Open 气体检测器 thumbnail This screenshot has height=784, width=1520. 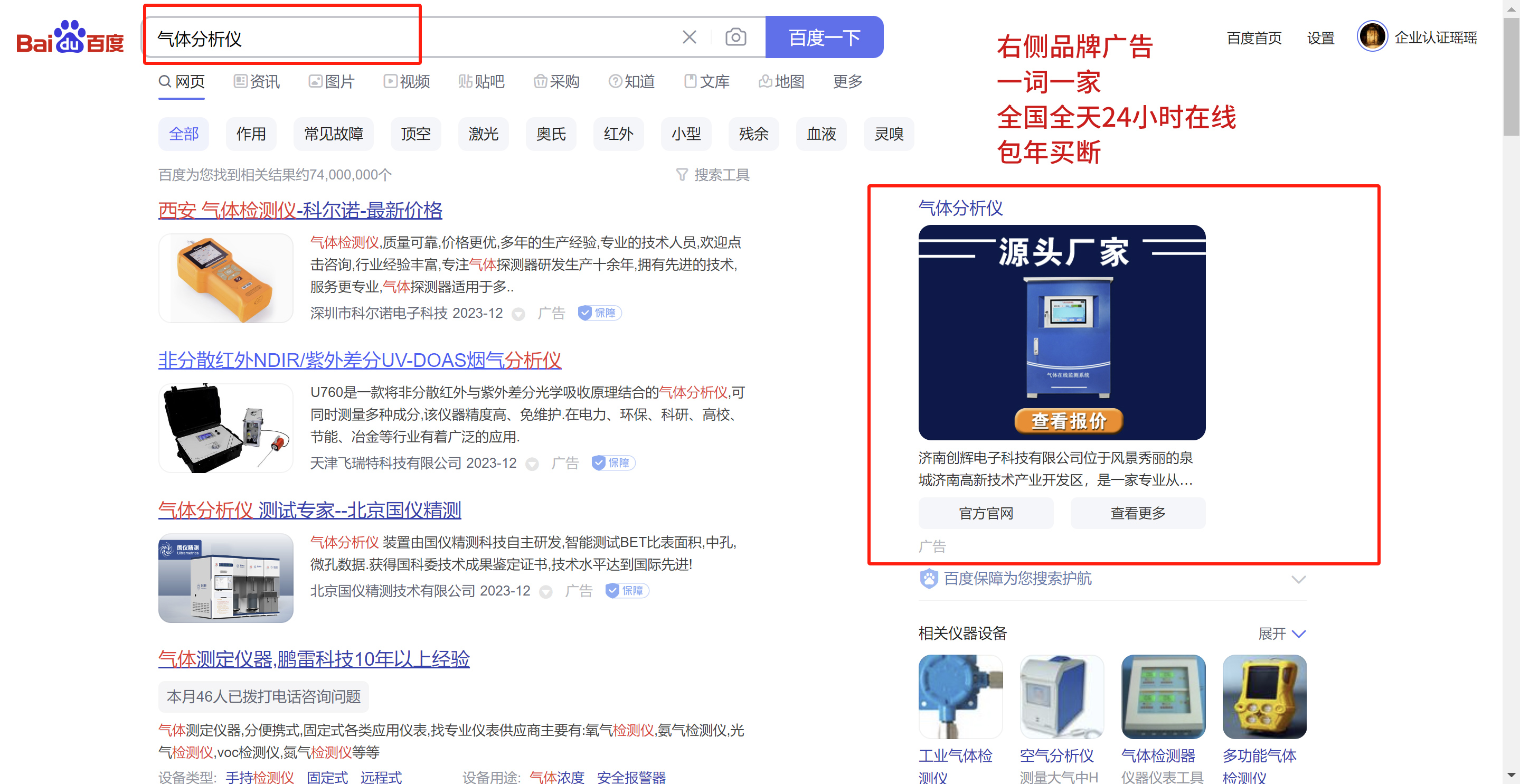coord(1163,696)
